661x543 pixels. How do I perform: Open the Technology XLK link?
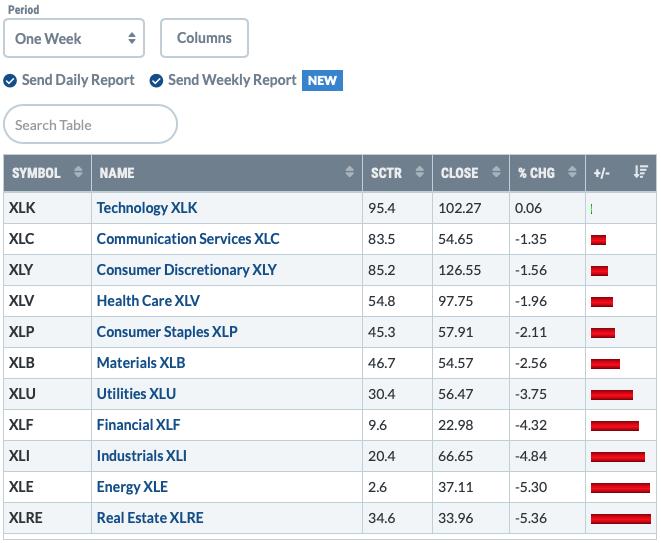tap(147, 208)
